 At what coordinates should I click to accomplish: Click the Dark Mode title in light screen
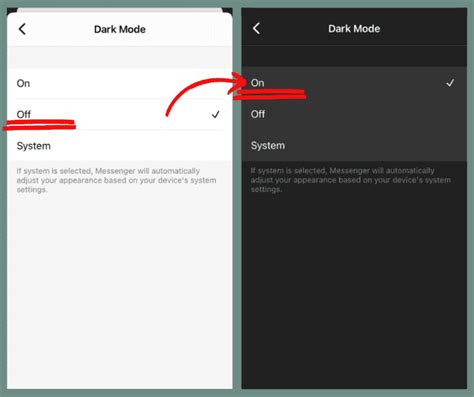120,29
